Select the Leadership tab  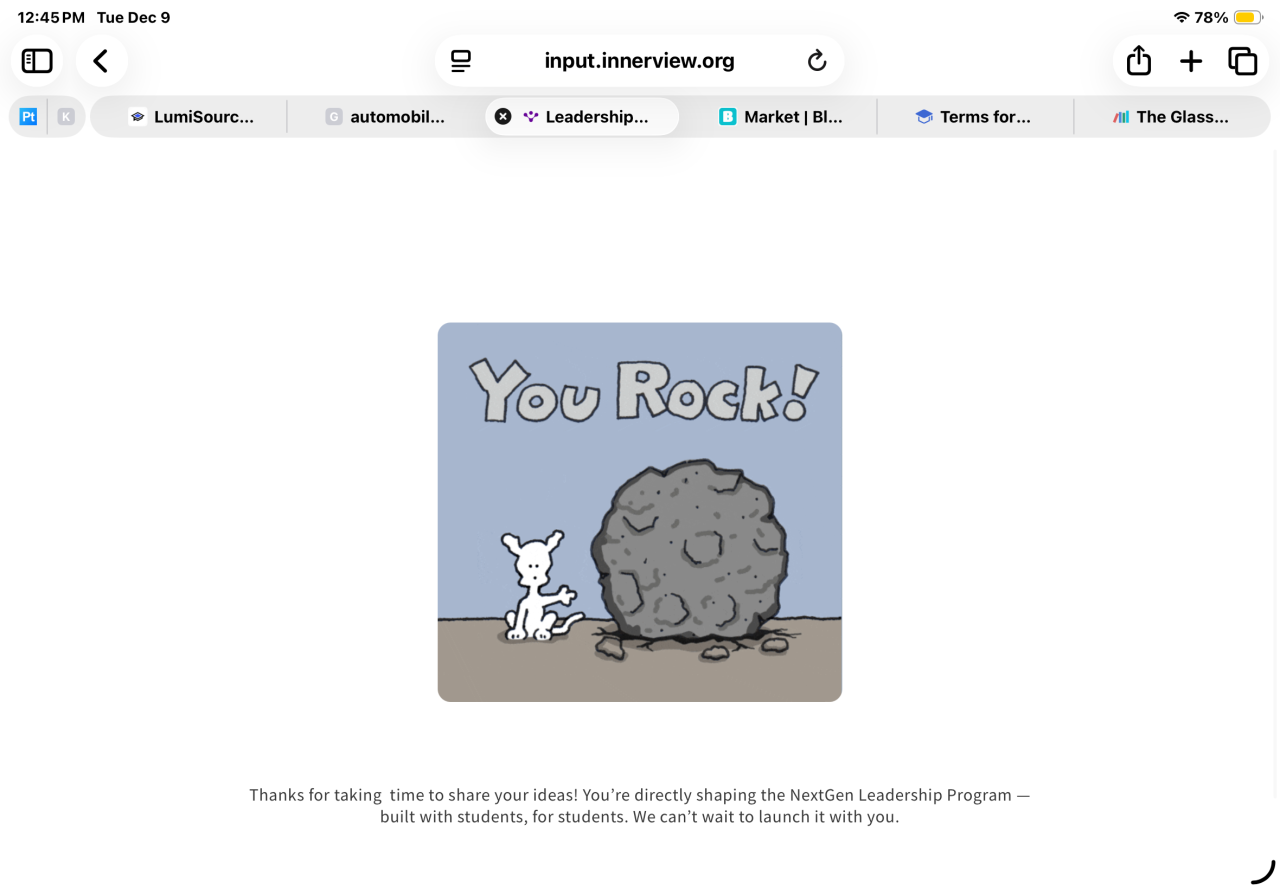[582, 117]
